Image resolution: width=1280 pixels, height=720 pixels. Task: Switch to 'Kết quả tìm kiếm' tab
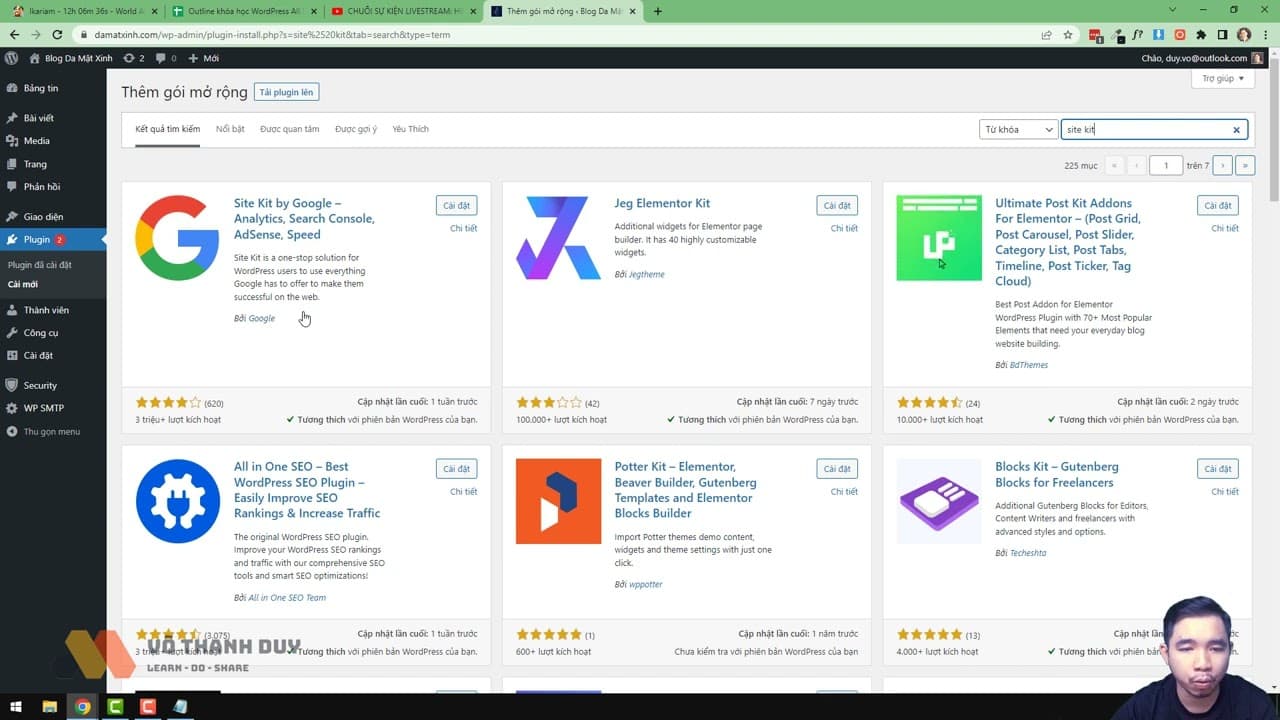[x=168, y=129]
